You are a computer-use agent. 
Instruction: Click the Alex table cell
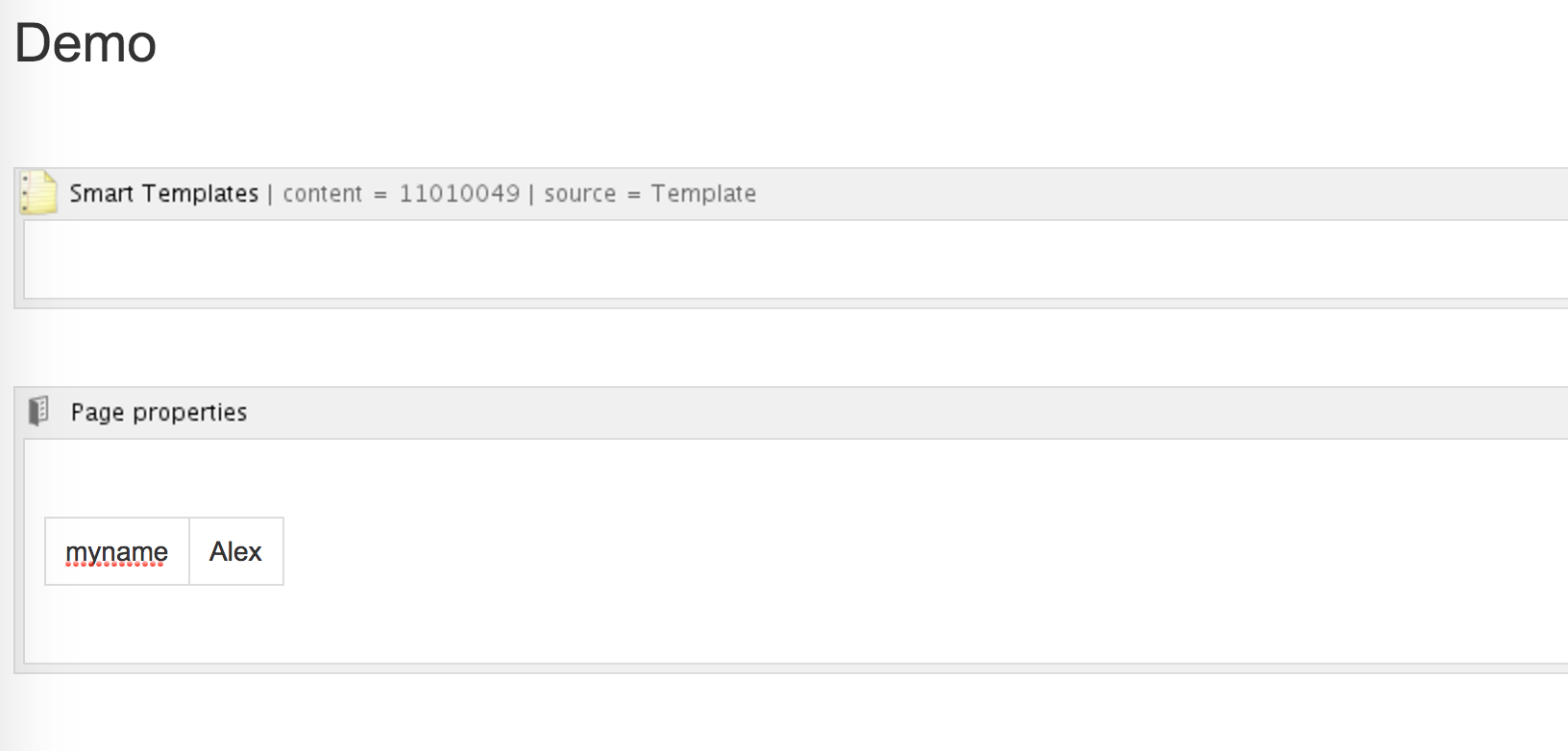pos(236,551)
